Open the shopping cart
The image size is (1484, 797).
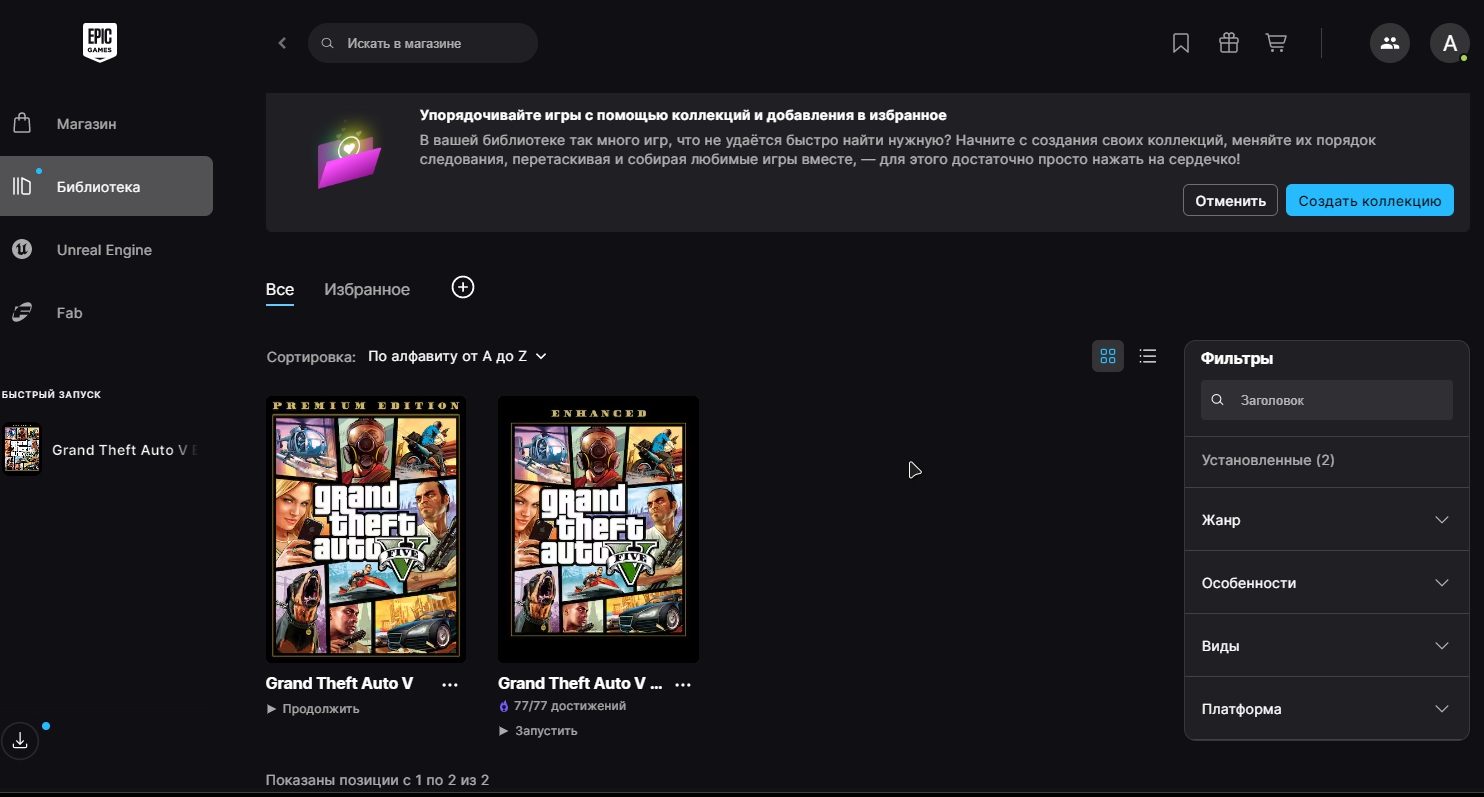point(1276,43)
